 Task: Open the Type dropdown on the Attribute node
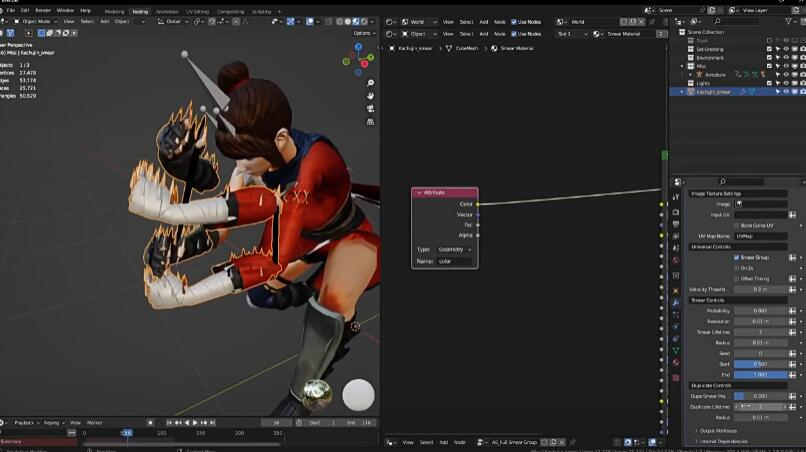coord(455,249)
